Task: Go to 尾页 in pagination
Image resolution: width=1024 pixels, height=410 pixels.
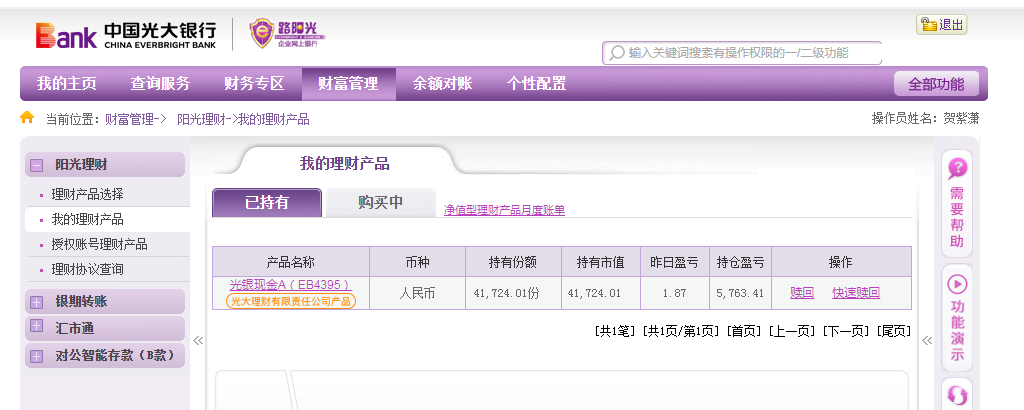Action: coord(893,331)
